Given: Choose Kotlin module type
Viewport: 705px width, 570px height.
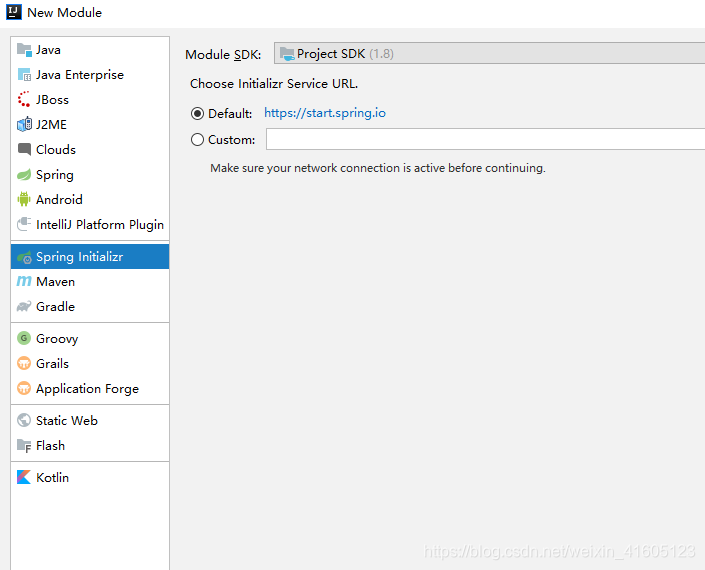Looking at the screenshot, I should click(x=90, y=477).
